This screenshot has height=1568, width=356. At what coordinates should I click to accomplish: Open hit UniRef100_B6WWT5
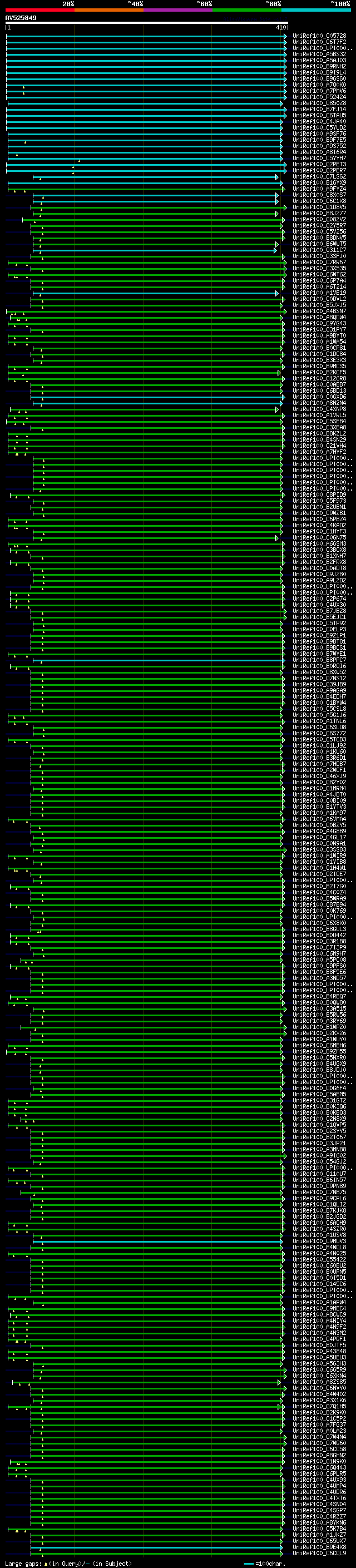click(x=319, y=244)
